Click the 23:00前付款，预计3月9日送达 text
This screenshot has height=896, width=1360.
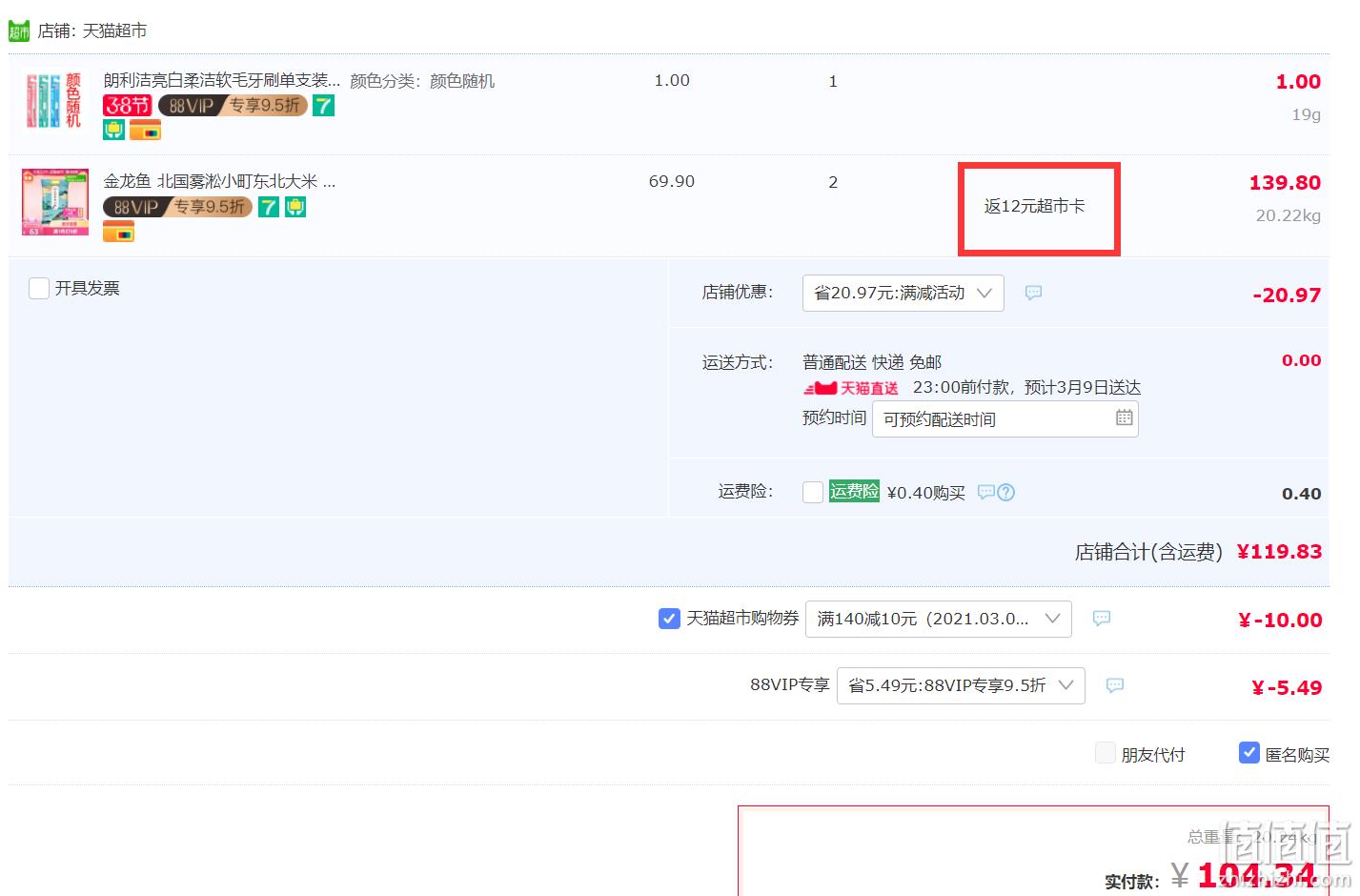click(x=1026, y=387)
